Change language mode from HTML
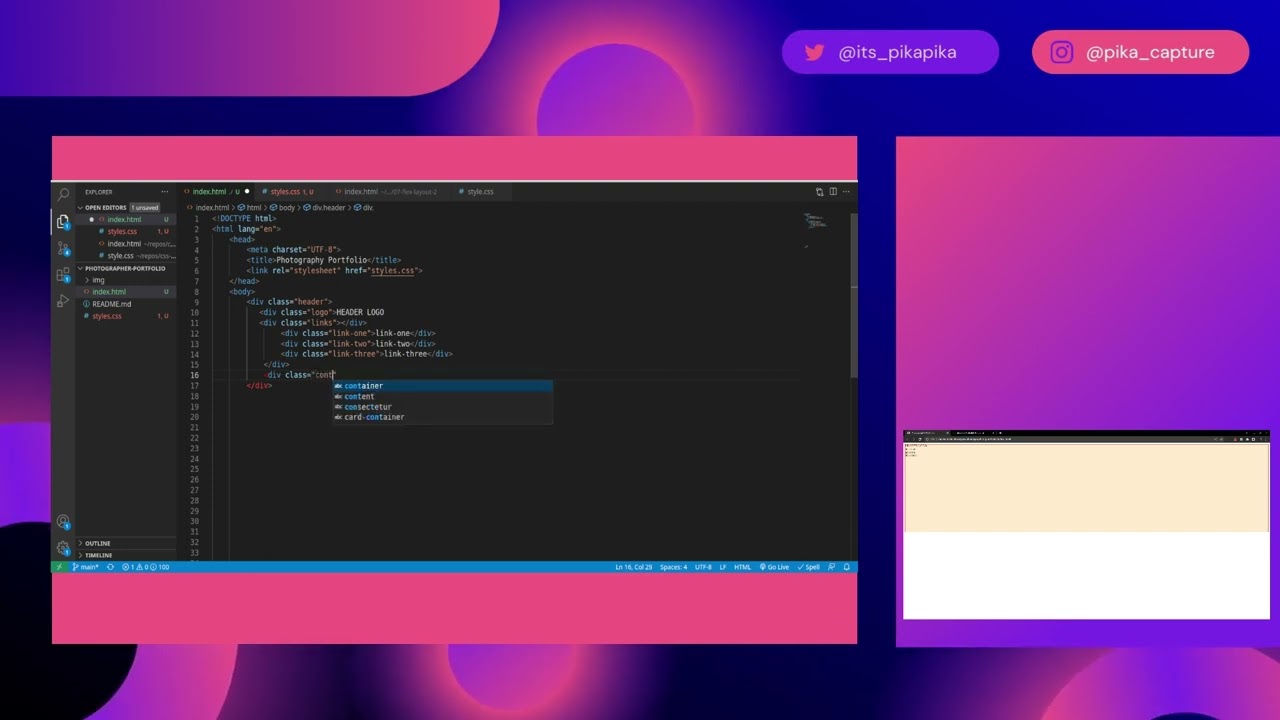 [x=742, y=567]
